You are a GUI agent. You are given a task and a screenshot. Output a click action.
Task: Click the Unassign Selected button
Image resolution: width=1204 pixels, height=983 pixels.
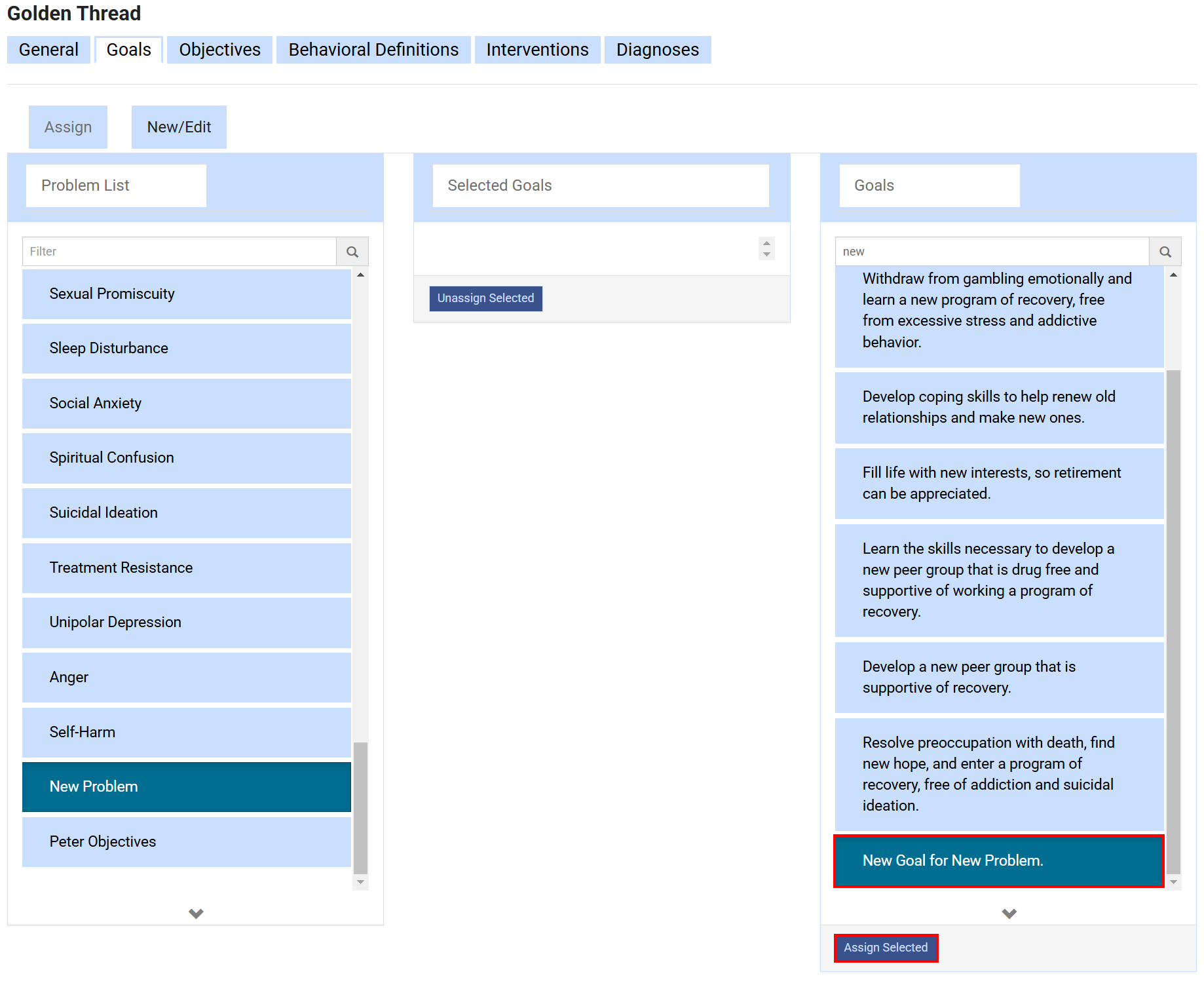point(485,298)
